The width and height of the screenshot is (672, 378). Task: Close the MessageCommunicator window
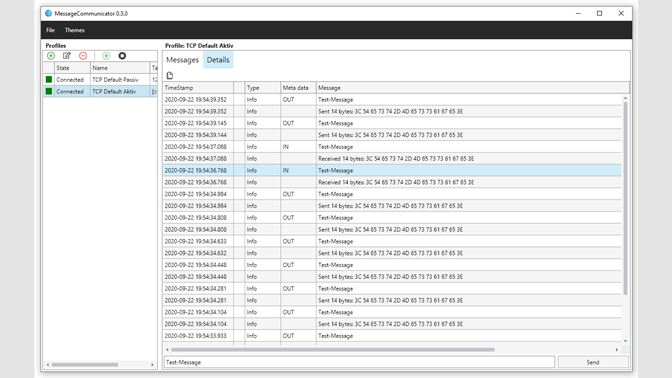pyautogui.click(x=621, y=13)
